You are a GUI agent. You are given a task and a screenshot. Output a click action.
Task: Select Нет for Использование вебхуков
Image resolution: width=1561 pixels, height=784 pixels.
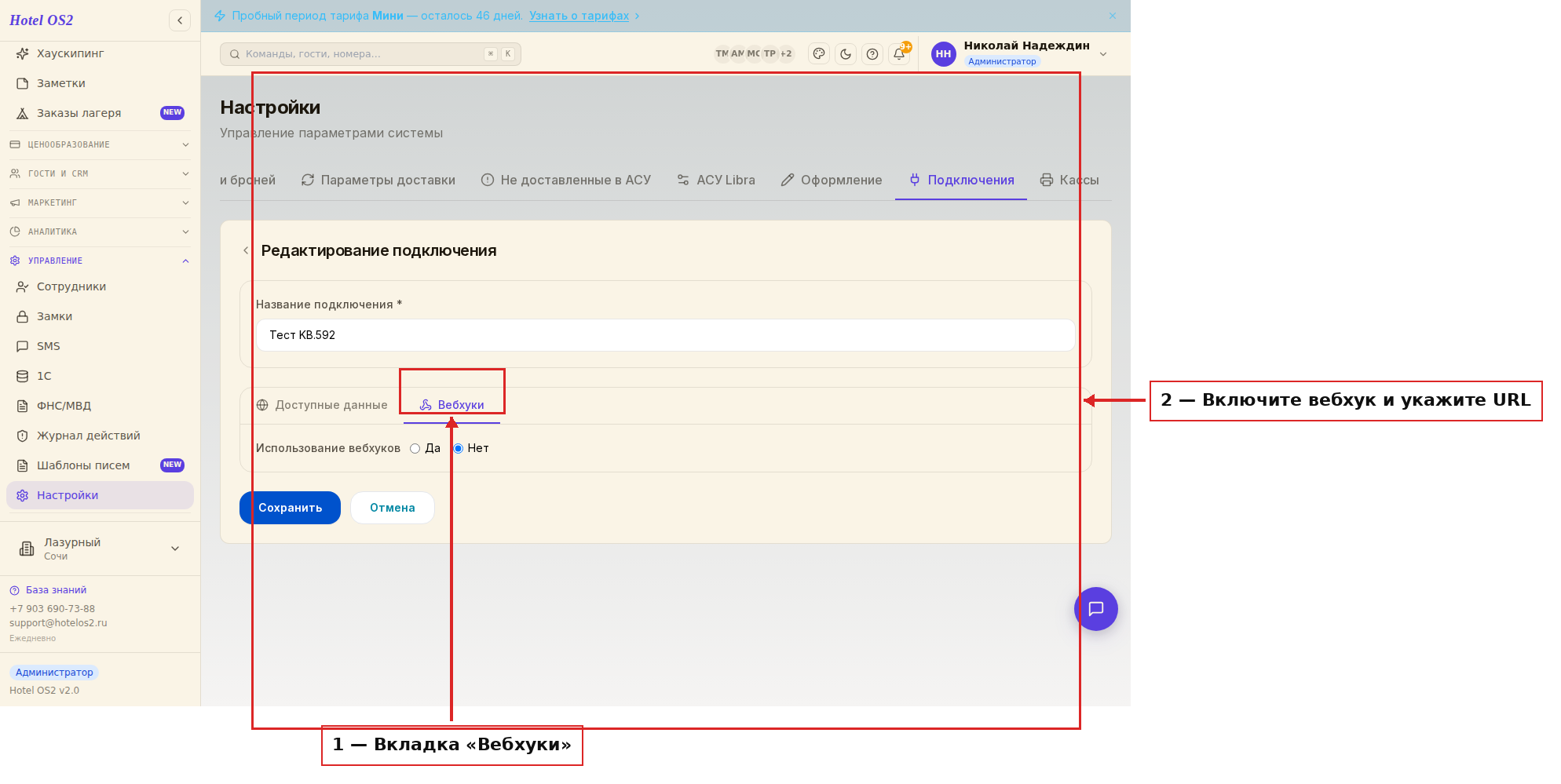tap(459, 449)
